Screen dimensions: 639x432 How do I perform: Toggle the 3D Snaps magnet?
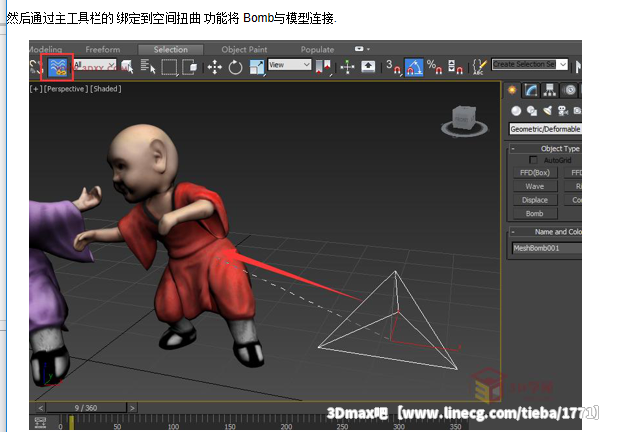click(394, 67)
